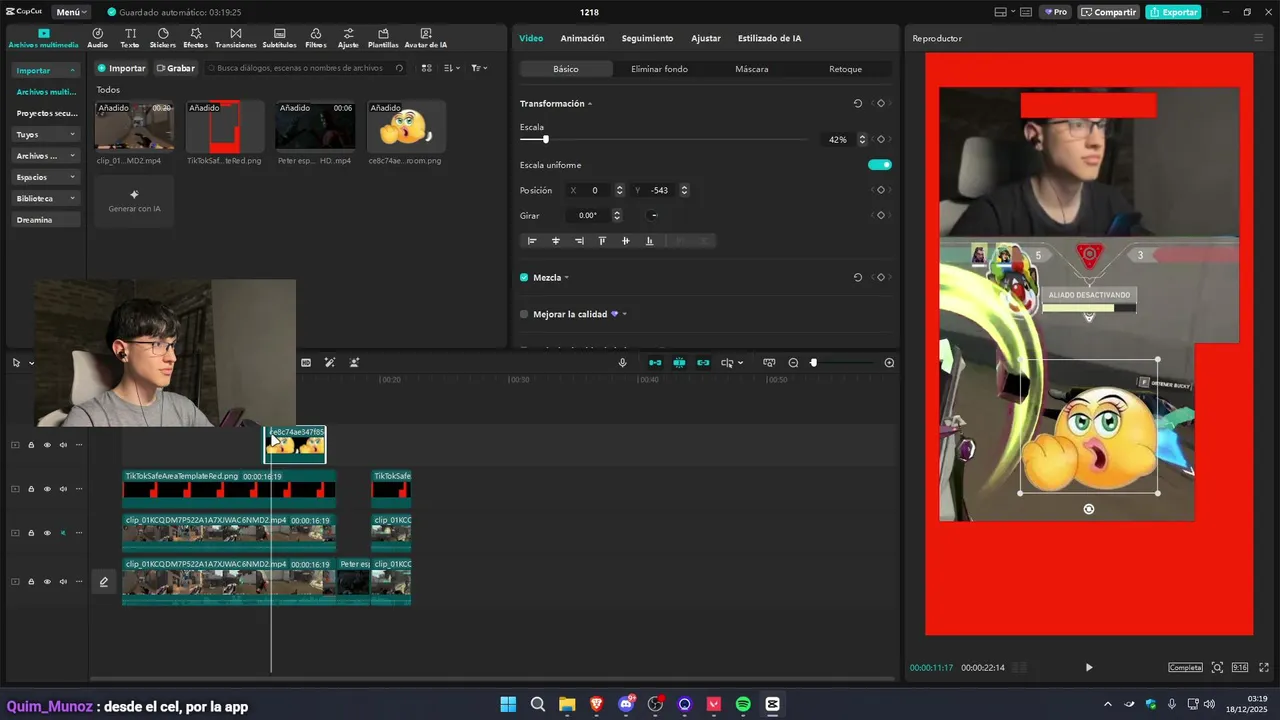Open the Transiciones panel
Screen dimensions: 1280x720
coord(236,38)
